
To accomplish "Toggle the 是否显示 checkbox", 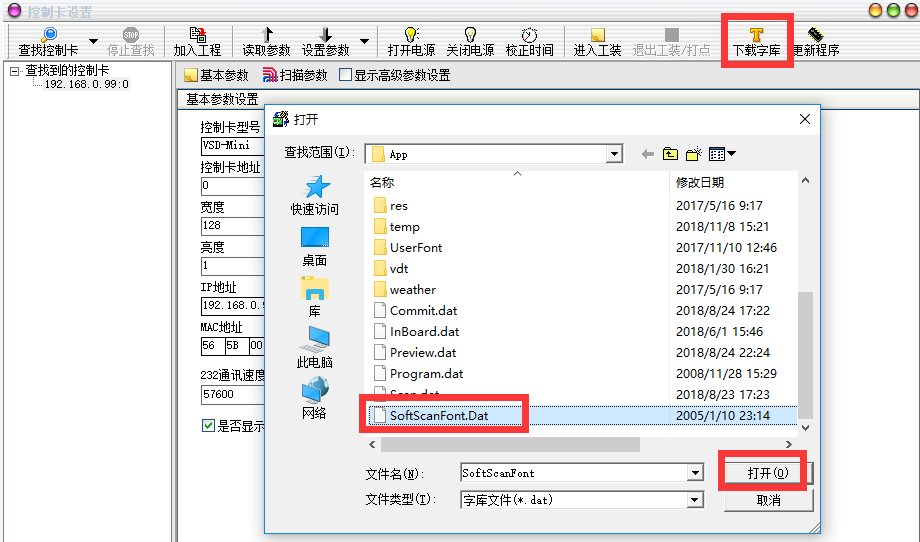I will 208,425.
